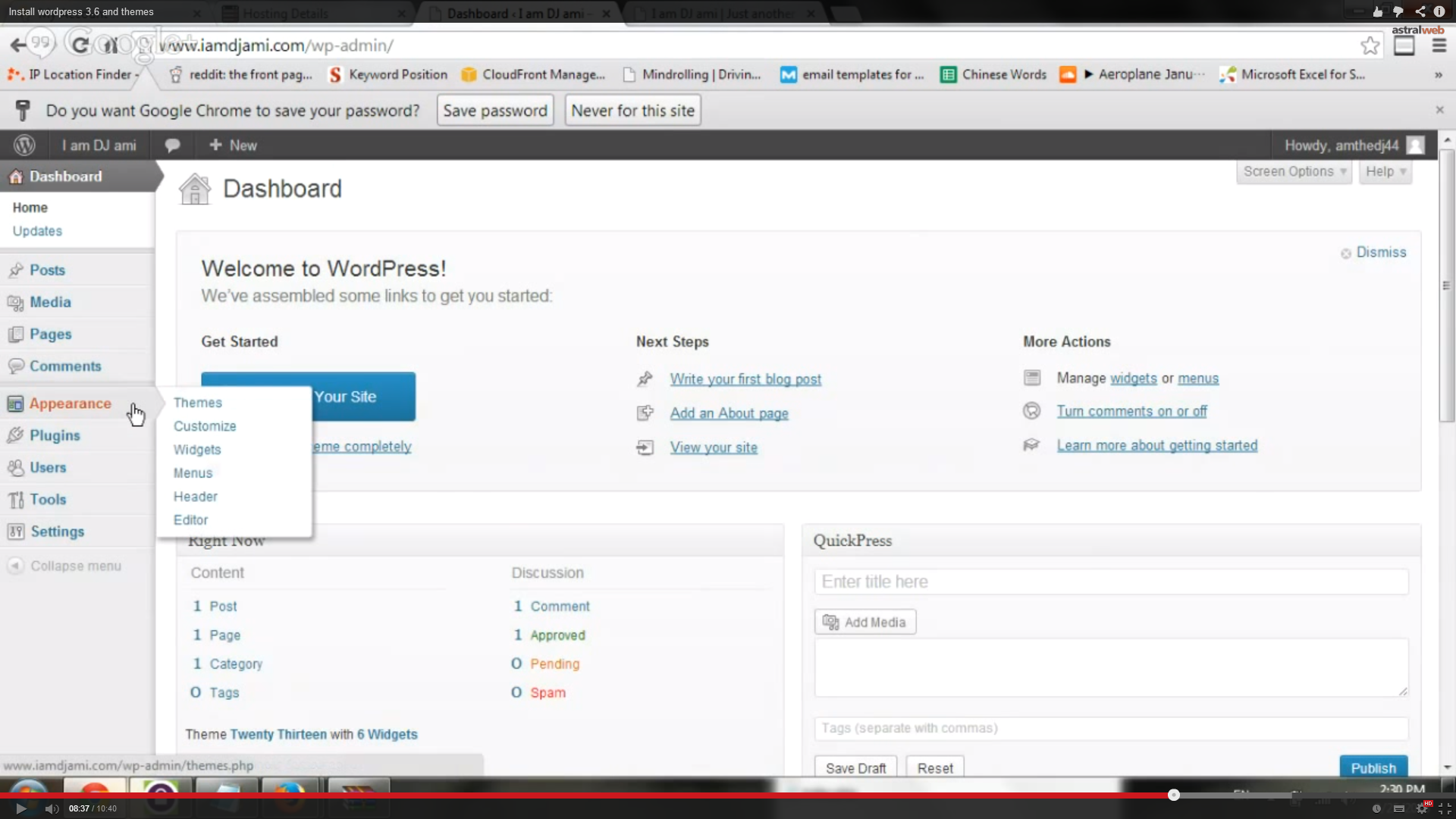Click the Pending comments link
This screenshot has height=819, width=1456.
(554, 664)
